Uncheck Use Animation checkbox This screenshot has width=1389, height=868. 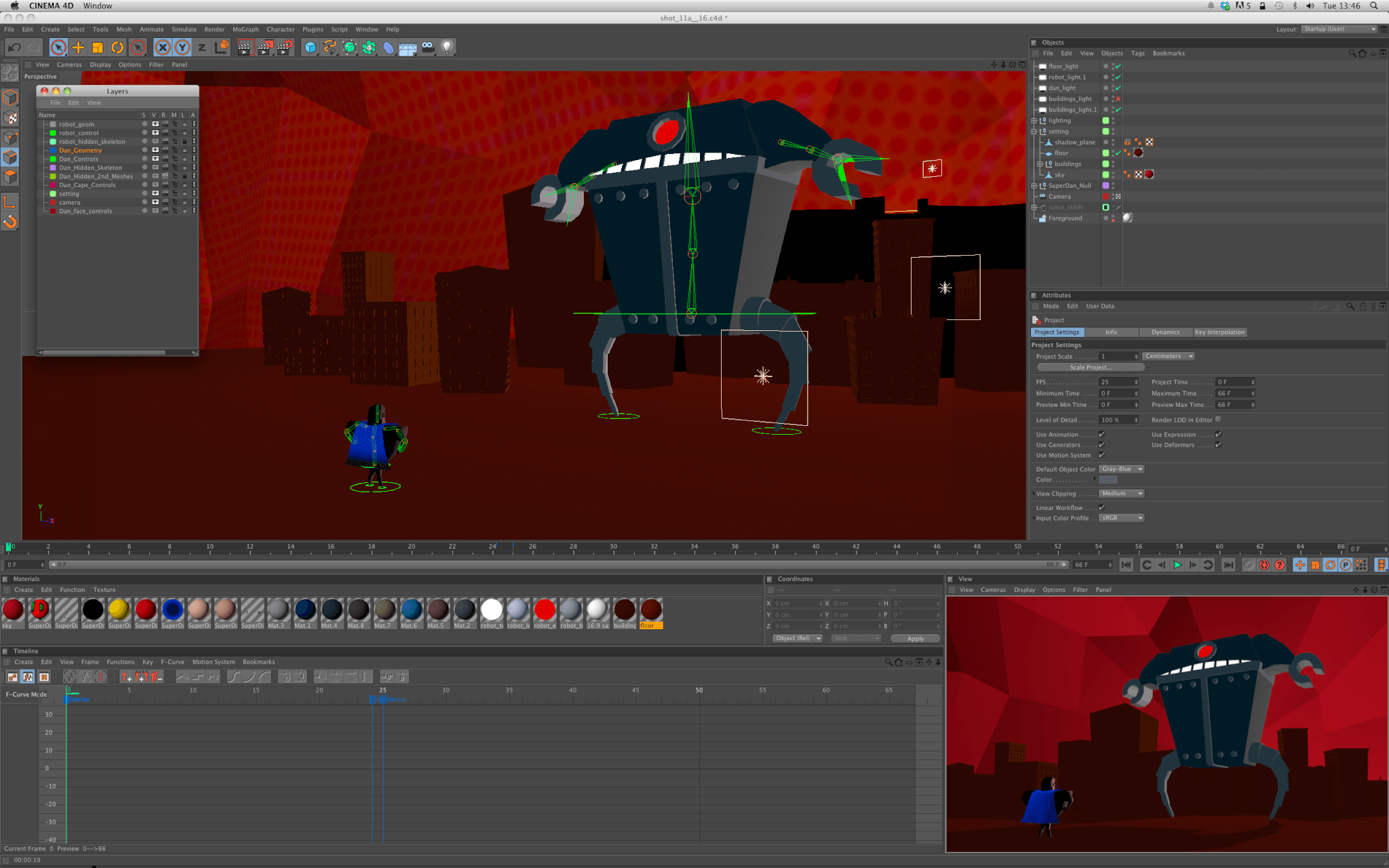tap(1101, 435)
